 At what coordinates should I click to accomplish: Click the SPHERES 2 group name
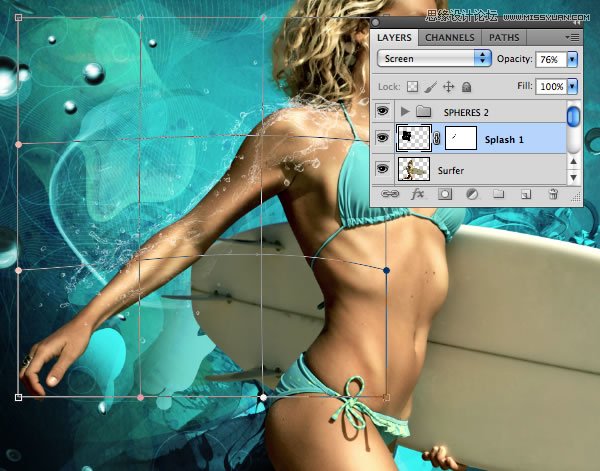pyautogui.click(x=466, y=112)
